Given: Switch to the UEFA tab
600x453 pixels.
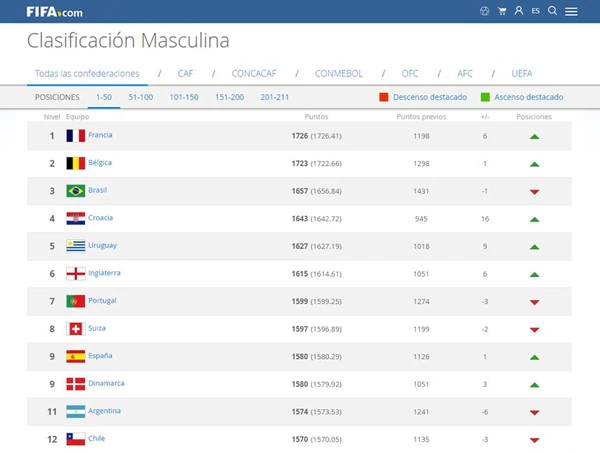Looking at the screenshot, I should click(x=522, y=73).
